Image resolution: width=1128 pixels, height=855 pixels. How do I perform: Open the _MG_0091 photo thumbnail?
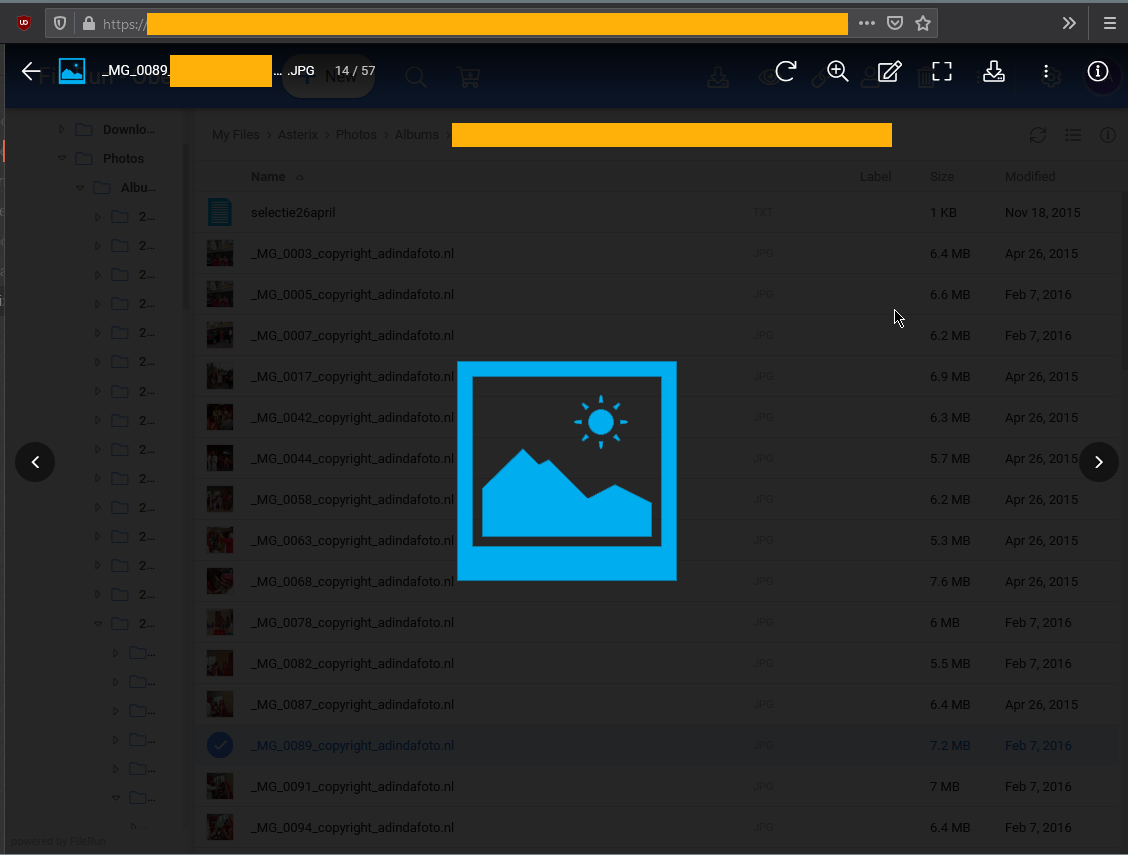[x=219, y=786]
